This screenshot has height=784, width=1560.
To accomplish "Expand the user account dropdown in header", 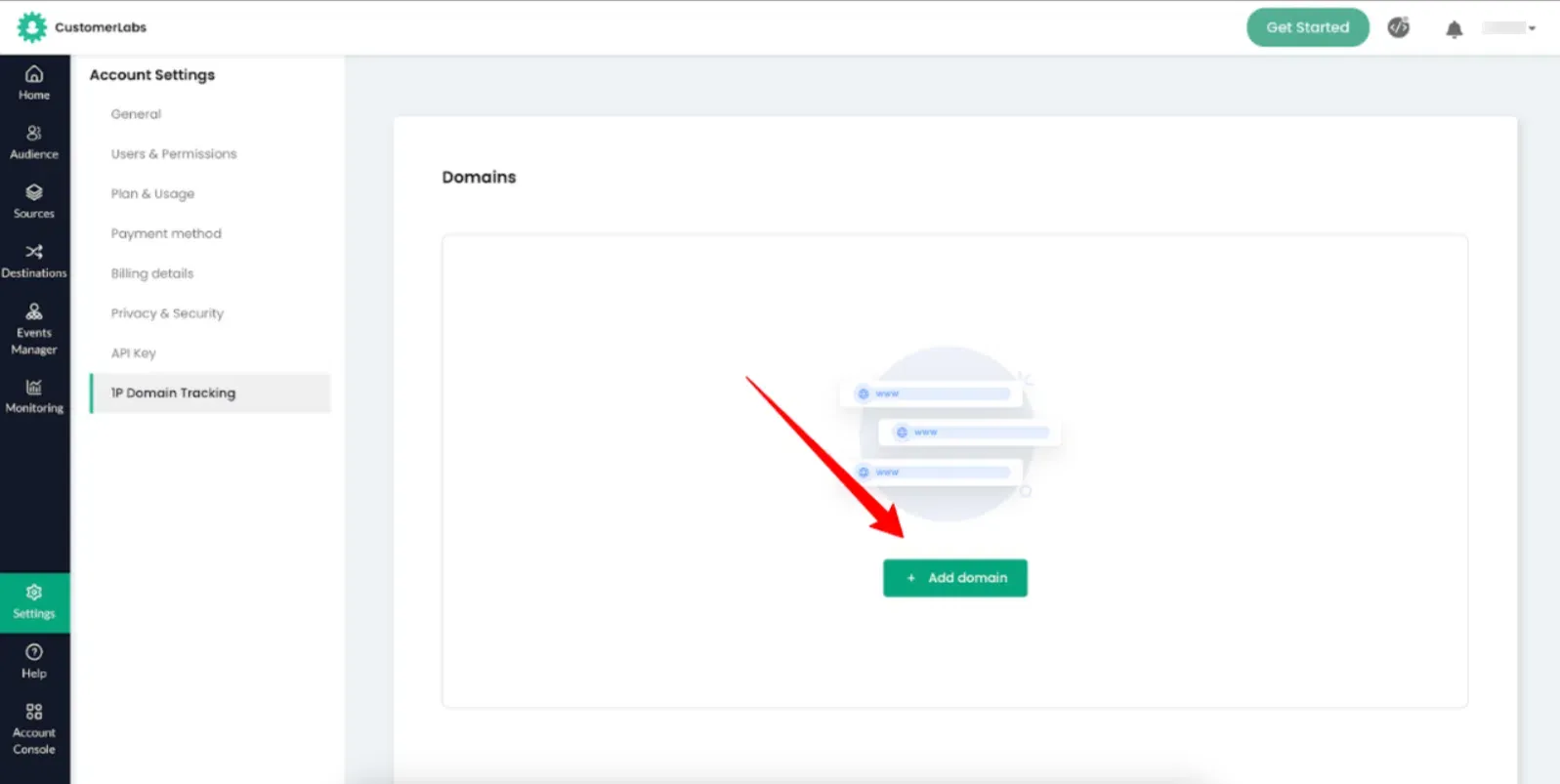I will 1509,28.
